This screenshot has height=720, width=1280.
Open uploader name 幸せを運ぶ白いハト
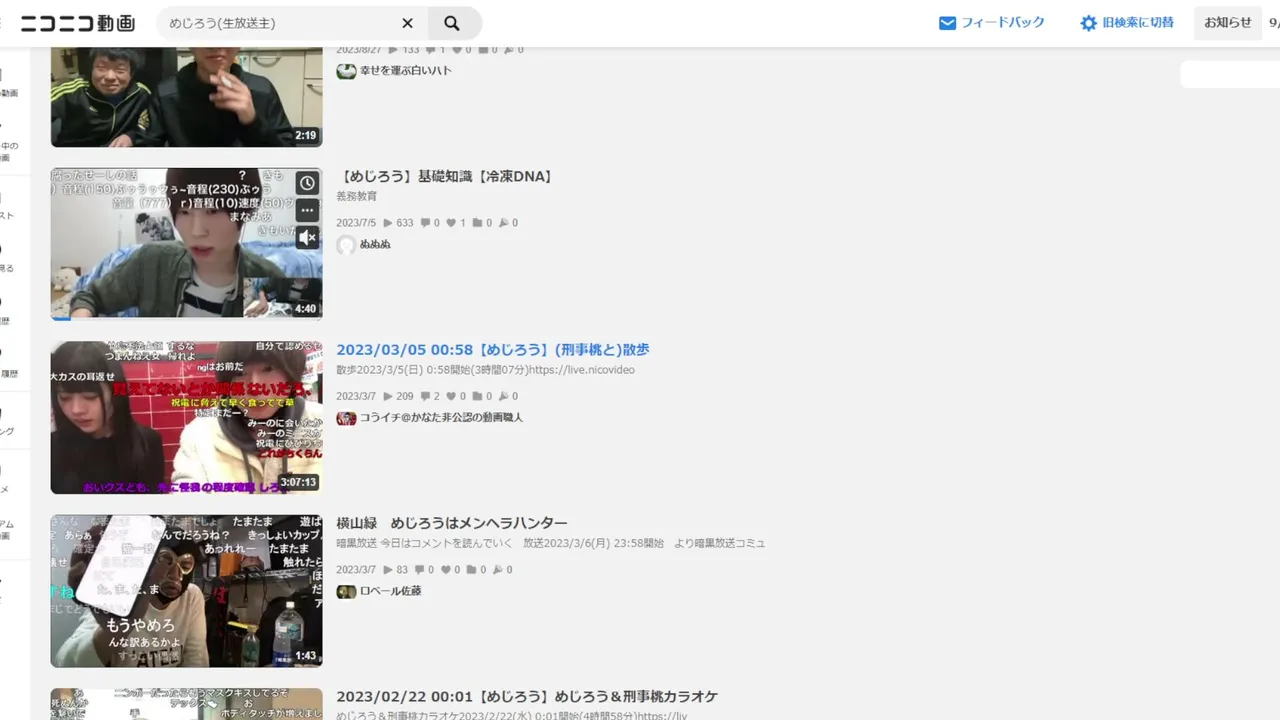click(x=406, y=71)
